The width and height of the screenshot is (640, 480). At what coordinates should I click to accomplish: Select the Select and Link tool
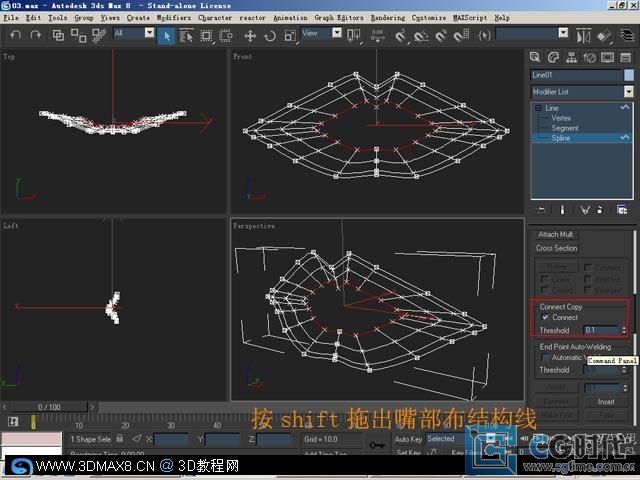(58, 36)
